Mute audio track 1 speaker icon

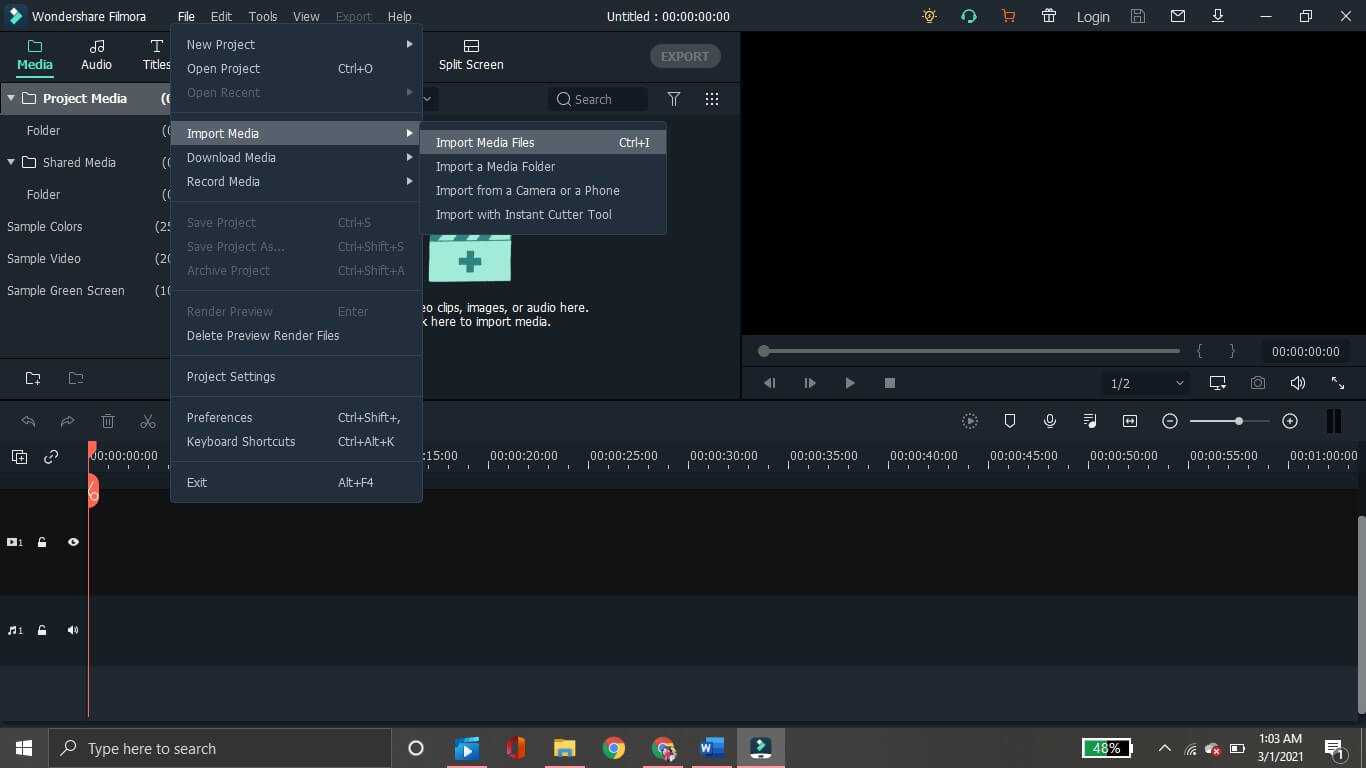coord(73,630)
